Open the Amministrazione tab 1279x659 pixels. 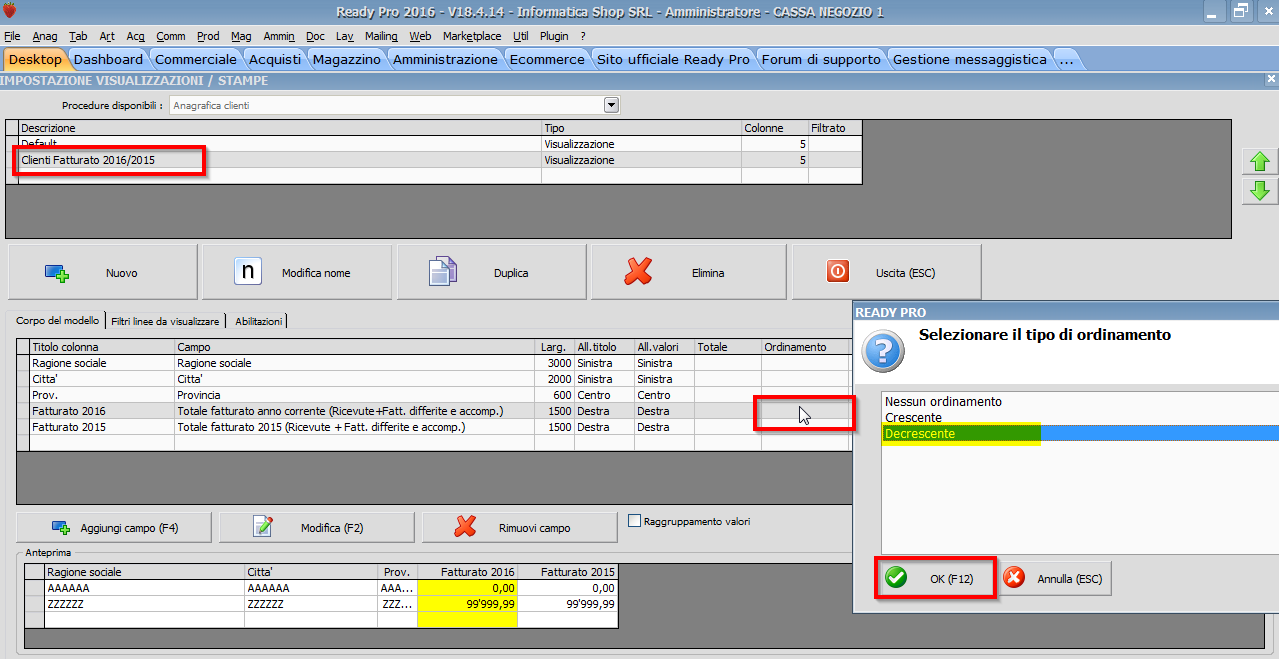(445, 59)
